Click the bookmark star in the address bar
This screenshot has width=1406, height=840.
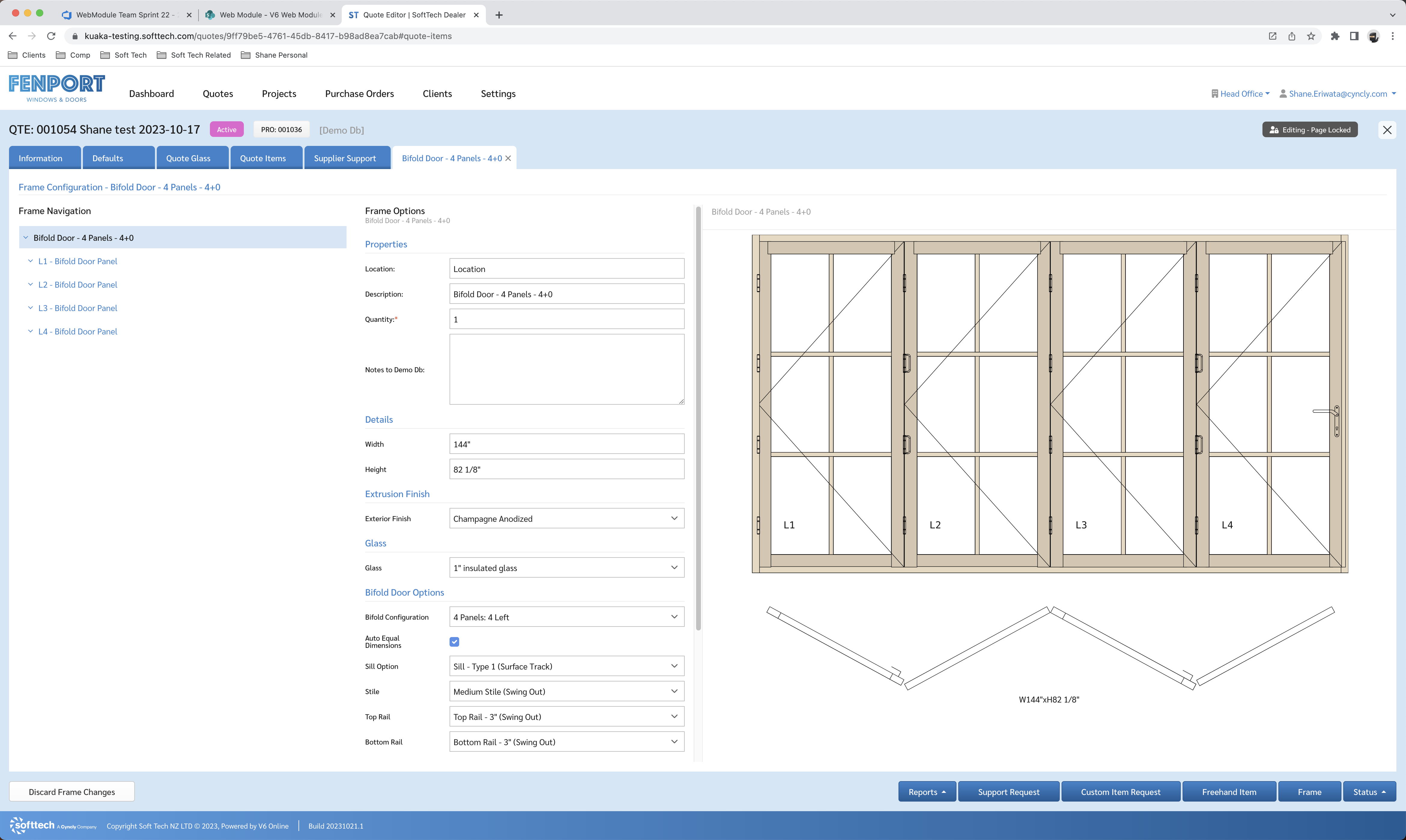coord(1310,36)
